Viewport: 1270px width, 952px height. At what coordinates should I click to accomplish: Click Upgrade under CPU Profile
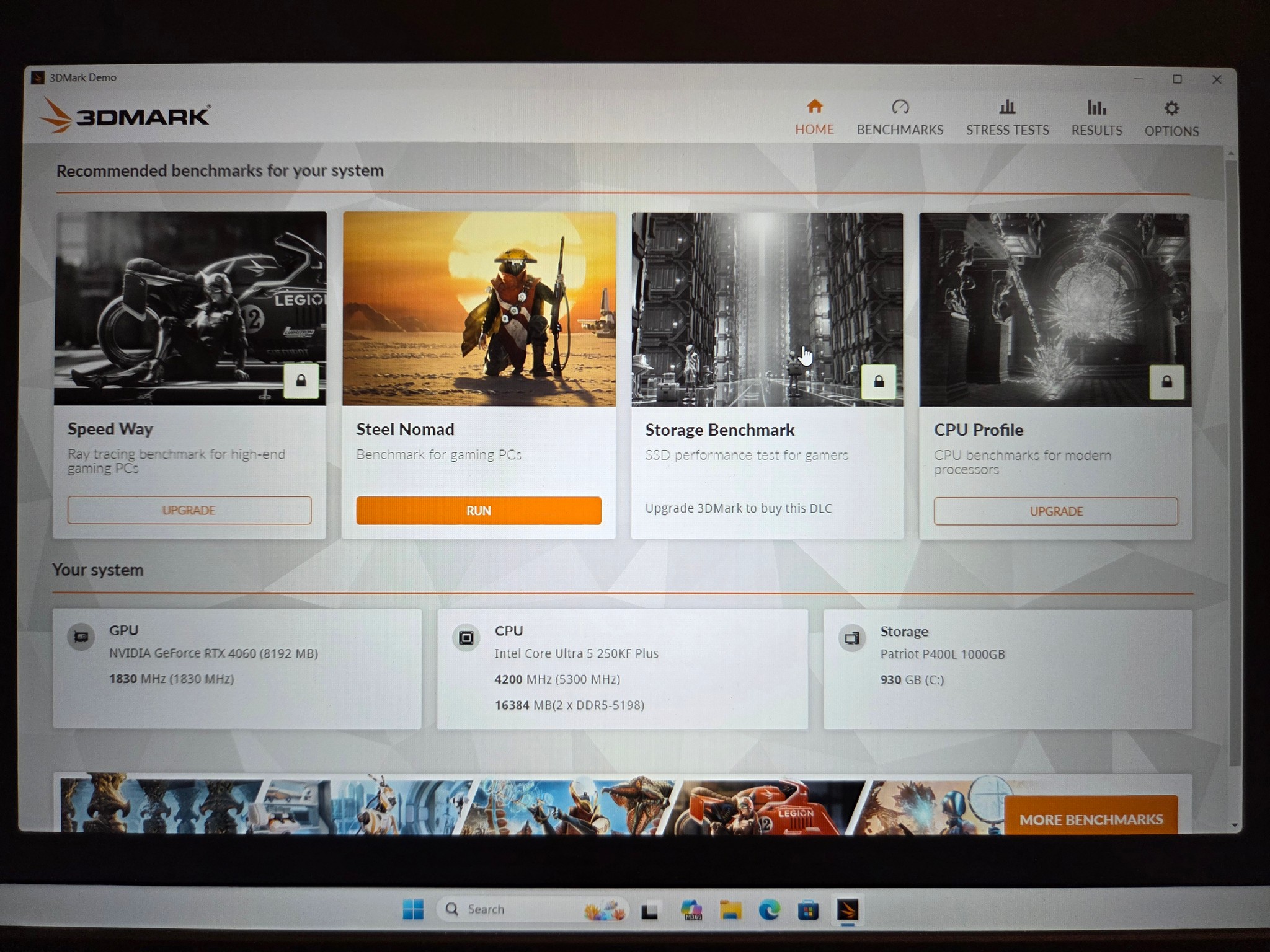[1056, 511]
